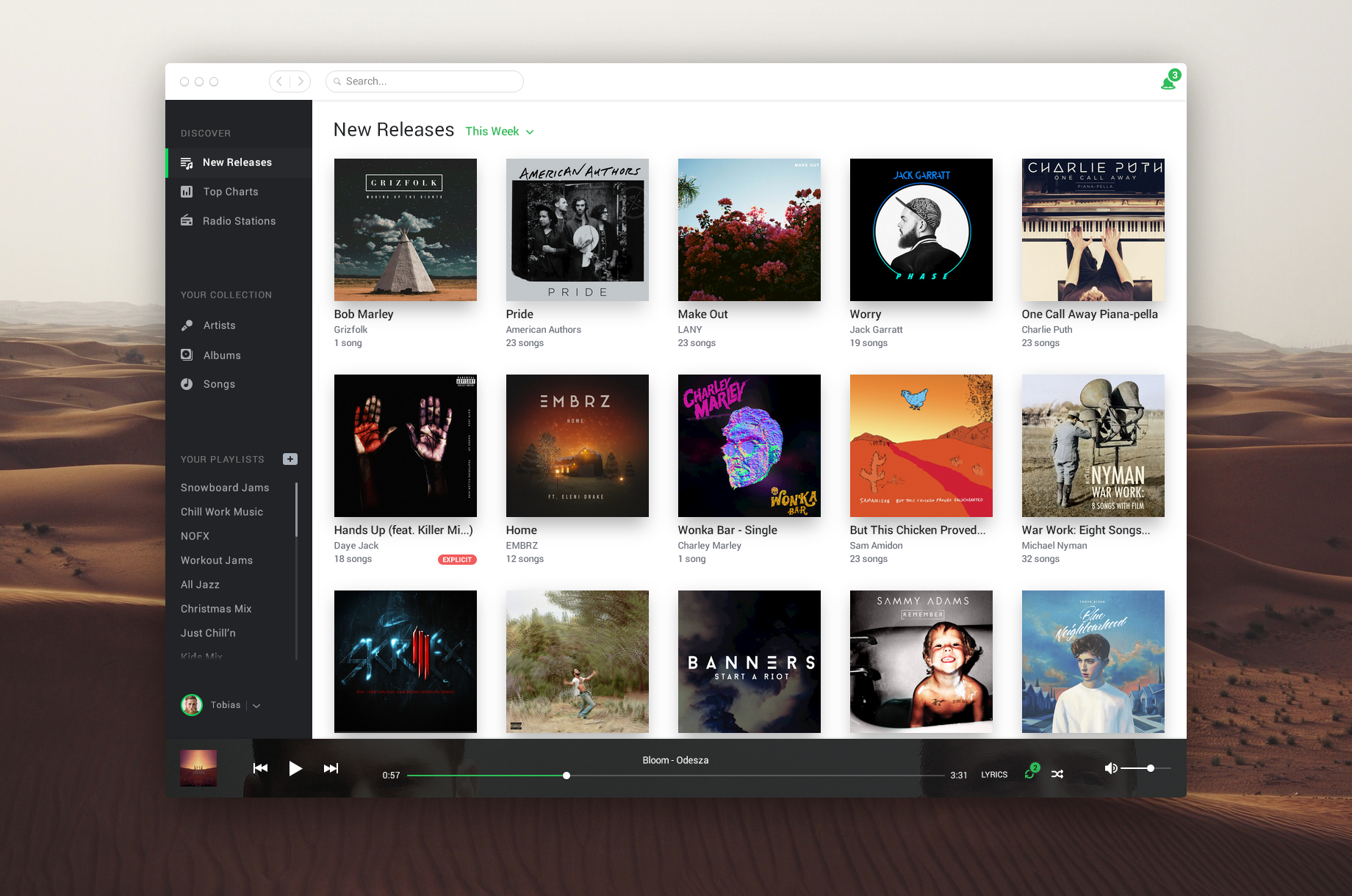
Task: Click the Charley Marley artist name
Action: (710, 546)
